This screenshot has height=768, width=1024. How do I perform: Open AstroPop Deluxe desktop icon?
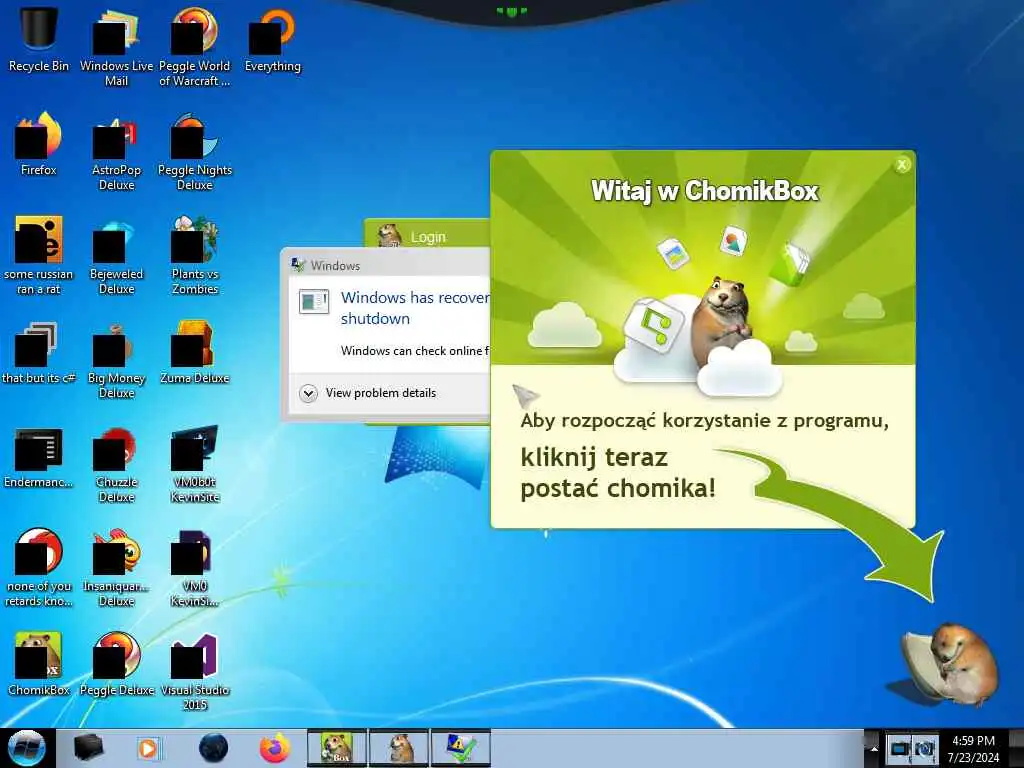(116, 152)
